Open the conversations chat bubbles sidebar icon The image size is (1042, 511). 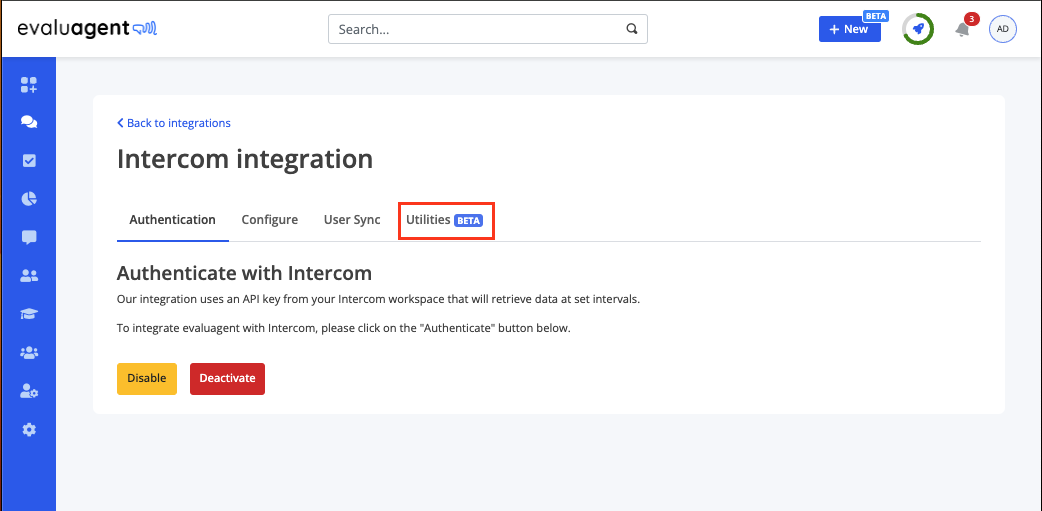point(29,122)
